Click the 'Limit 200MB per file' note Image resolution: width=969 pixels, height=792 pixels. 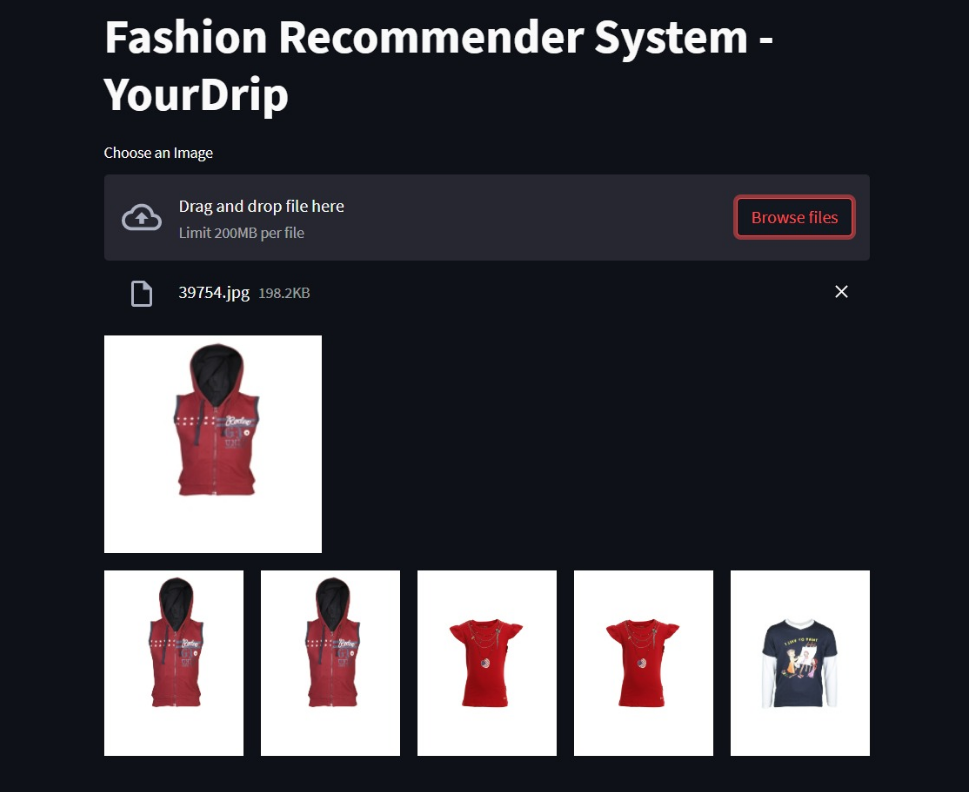click(x=242, y=233)
